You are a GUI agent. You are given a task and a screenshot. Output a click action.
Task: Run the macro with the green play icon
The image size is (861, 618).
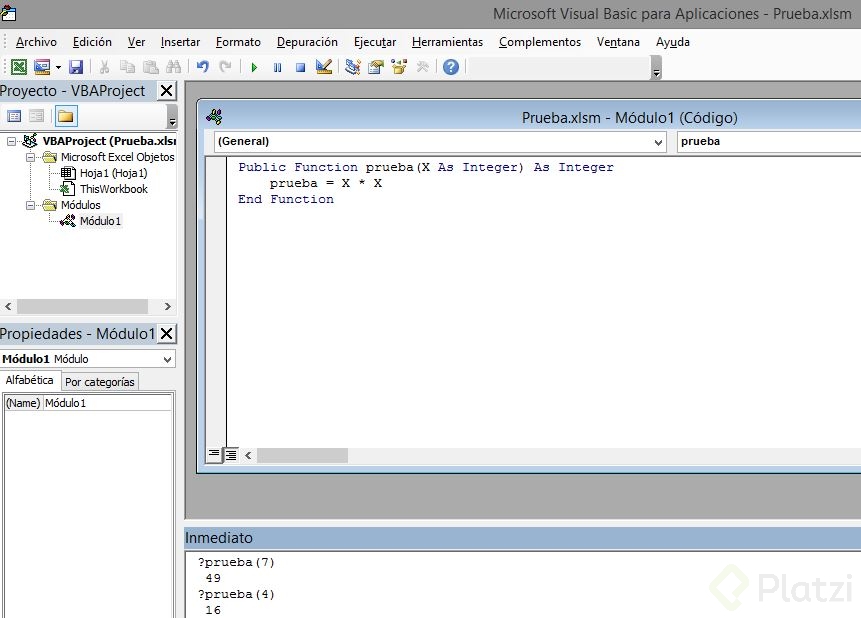point(254,68)
